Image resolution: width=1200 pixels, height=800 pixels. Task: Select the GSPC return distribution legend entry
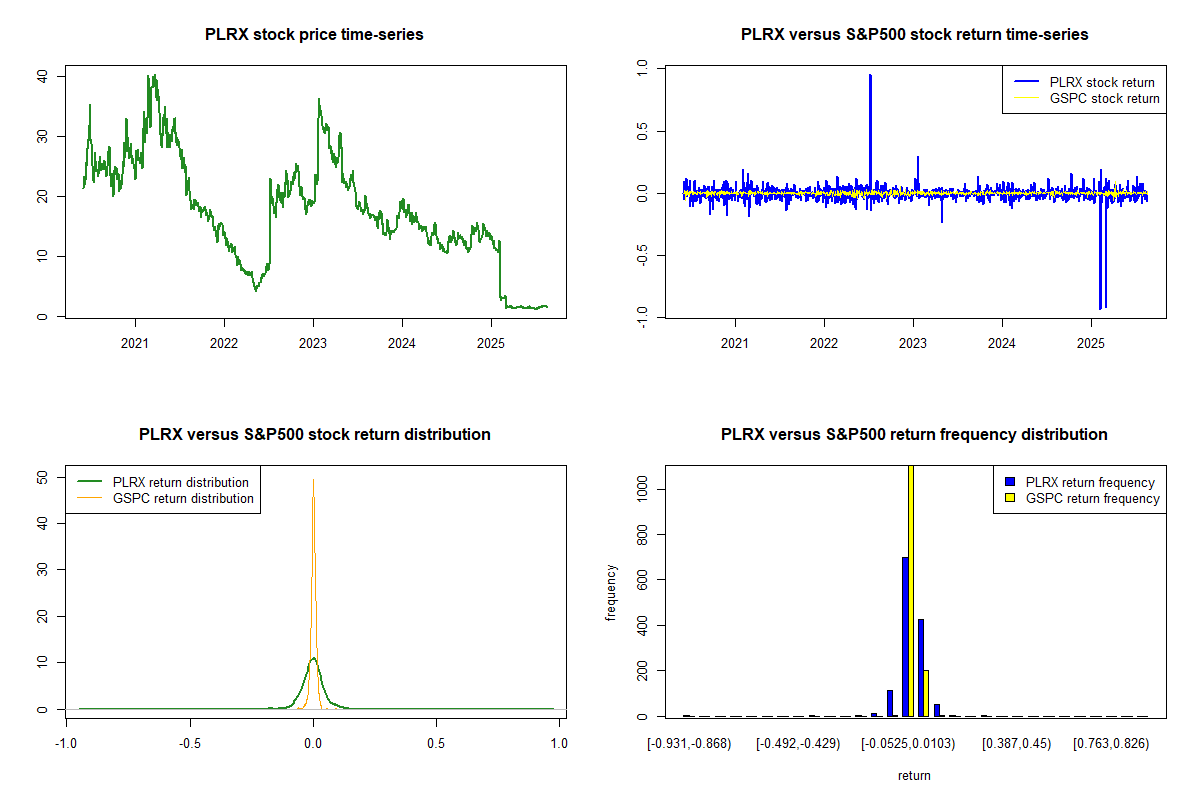(x=183, y=498)
